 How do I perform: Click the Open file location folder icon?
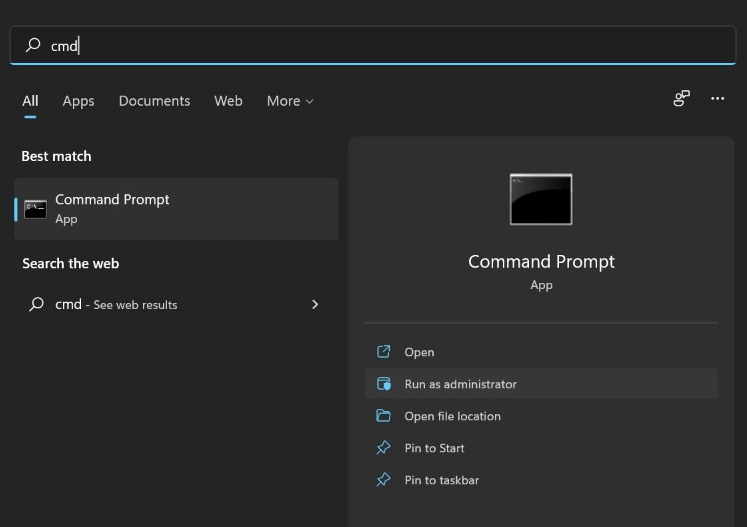(x=384, y=416)
